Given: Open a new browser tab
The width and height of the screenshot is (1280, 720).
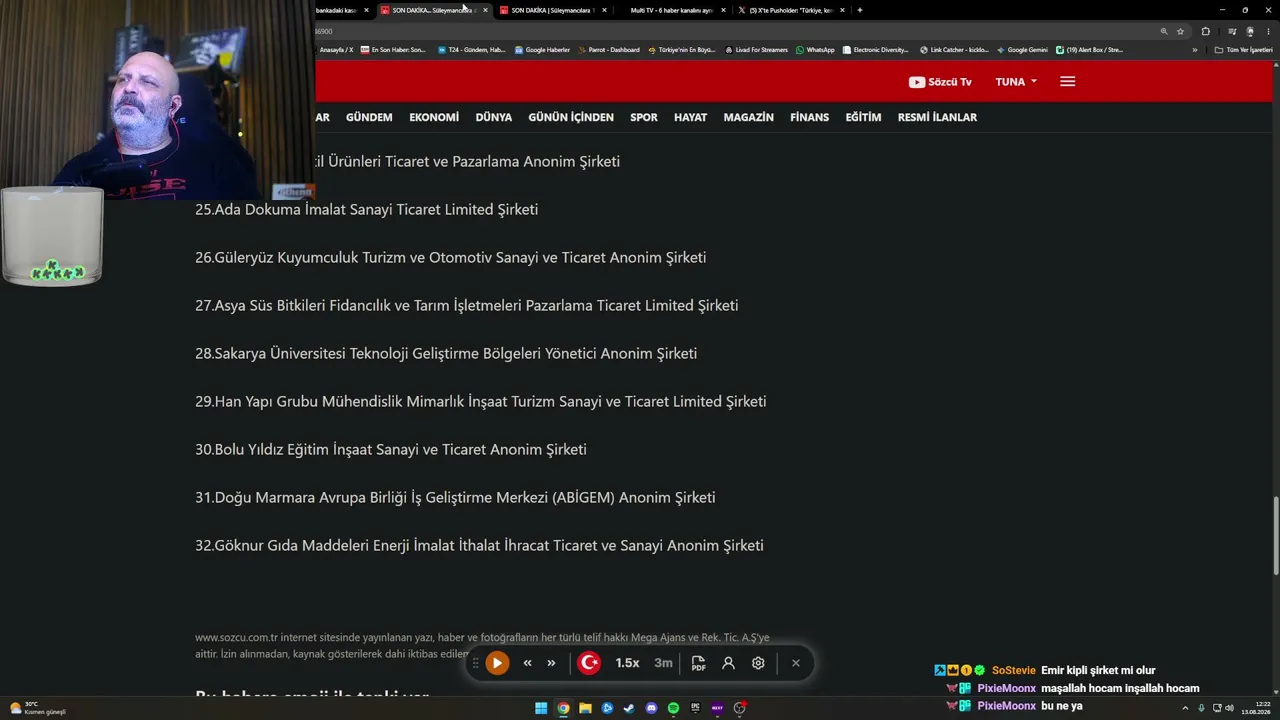Looking at the screenshot, I should point(860,10).
